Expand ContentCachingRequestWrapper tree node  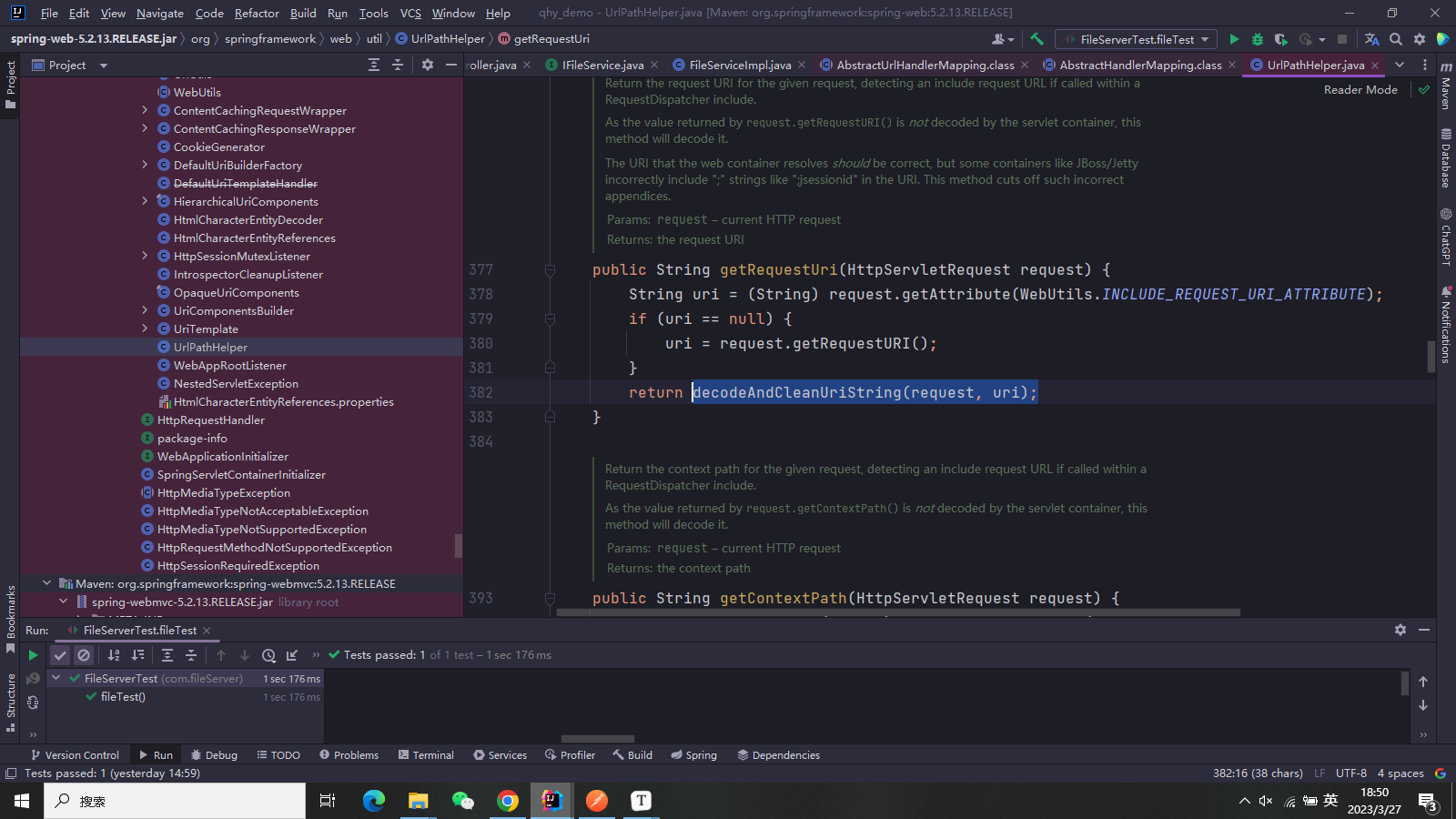click(x=145, y=110)
